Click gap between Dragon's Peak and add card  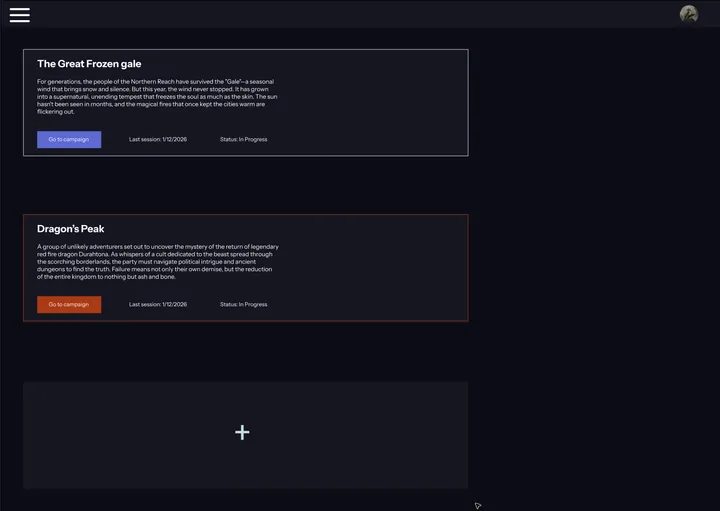245,350
